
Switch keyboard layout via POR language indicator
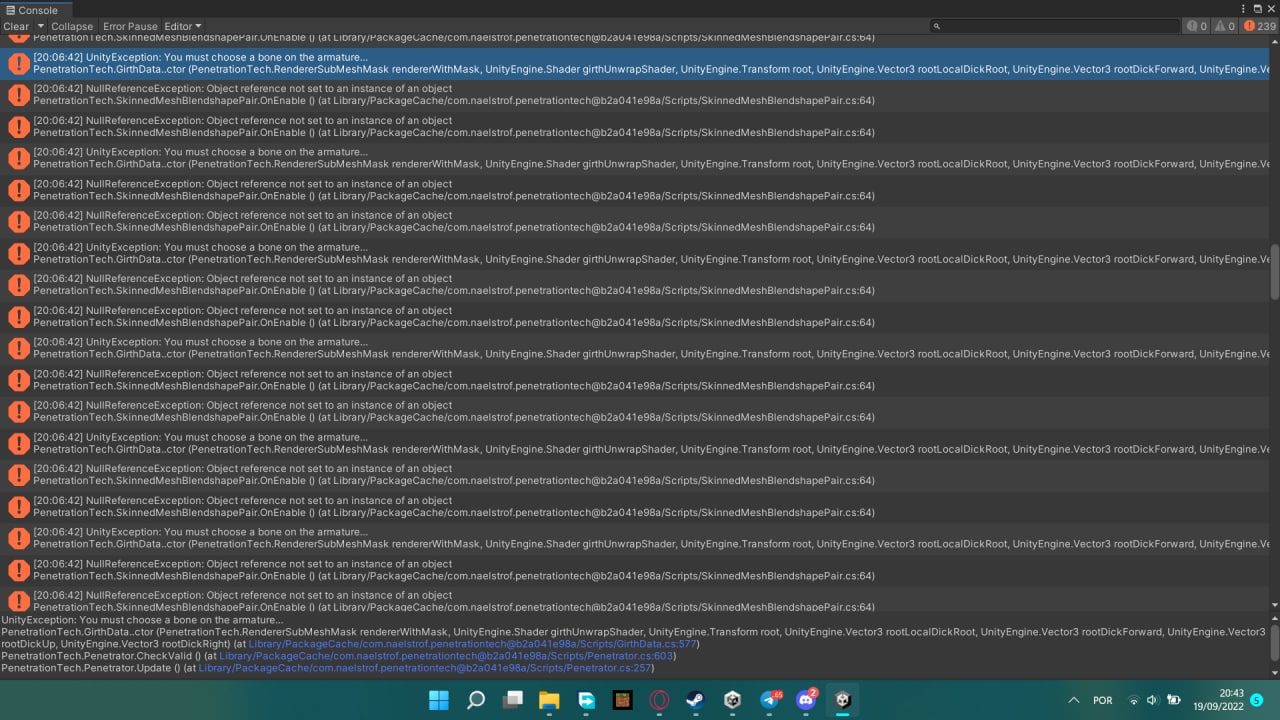[1103, 700]
